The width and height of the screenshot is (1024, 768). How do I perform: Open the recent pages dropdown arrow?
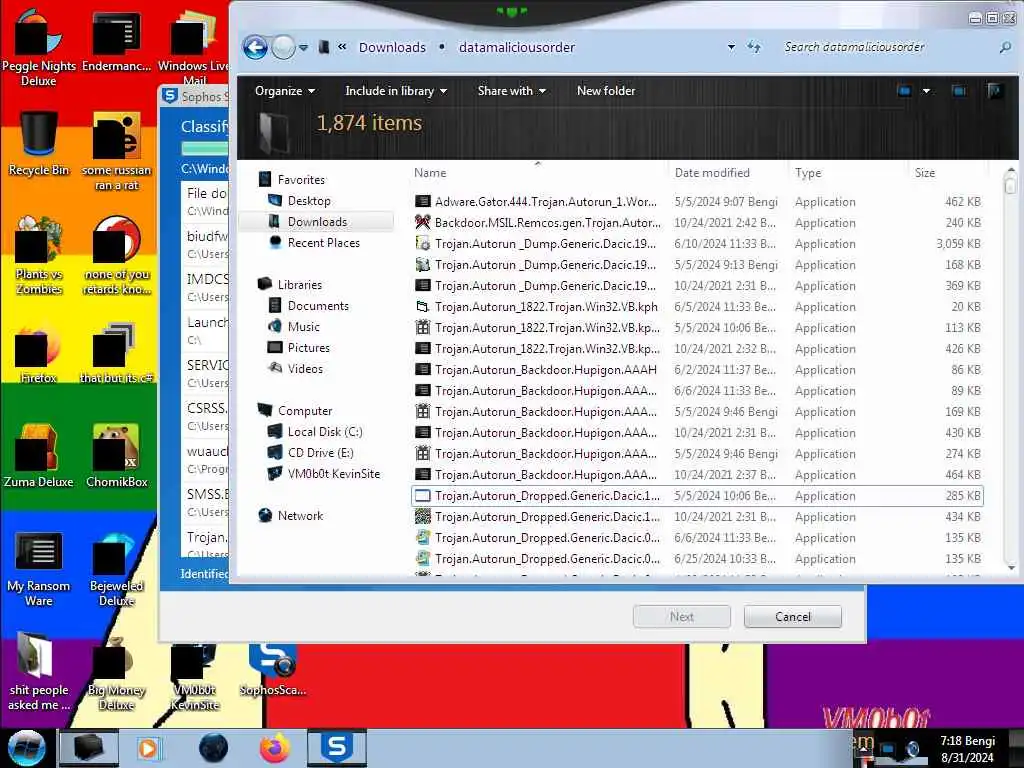coord(304,48)
